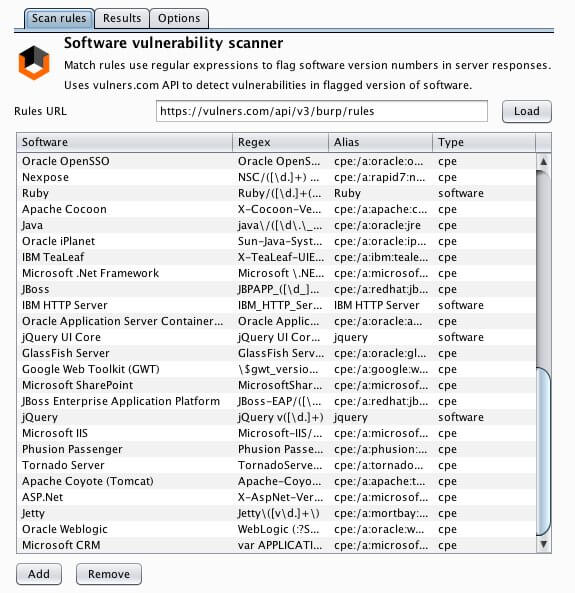This screenshot has width=575, height=593.
Task: Select the Apache Coyote (Tomcat) row
Action: [276, 481]
